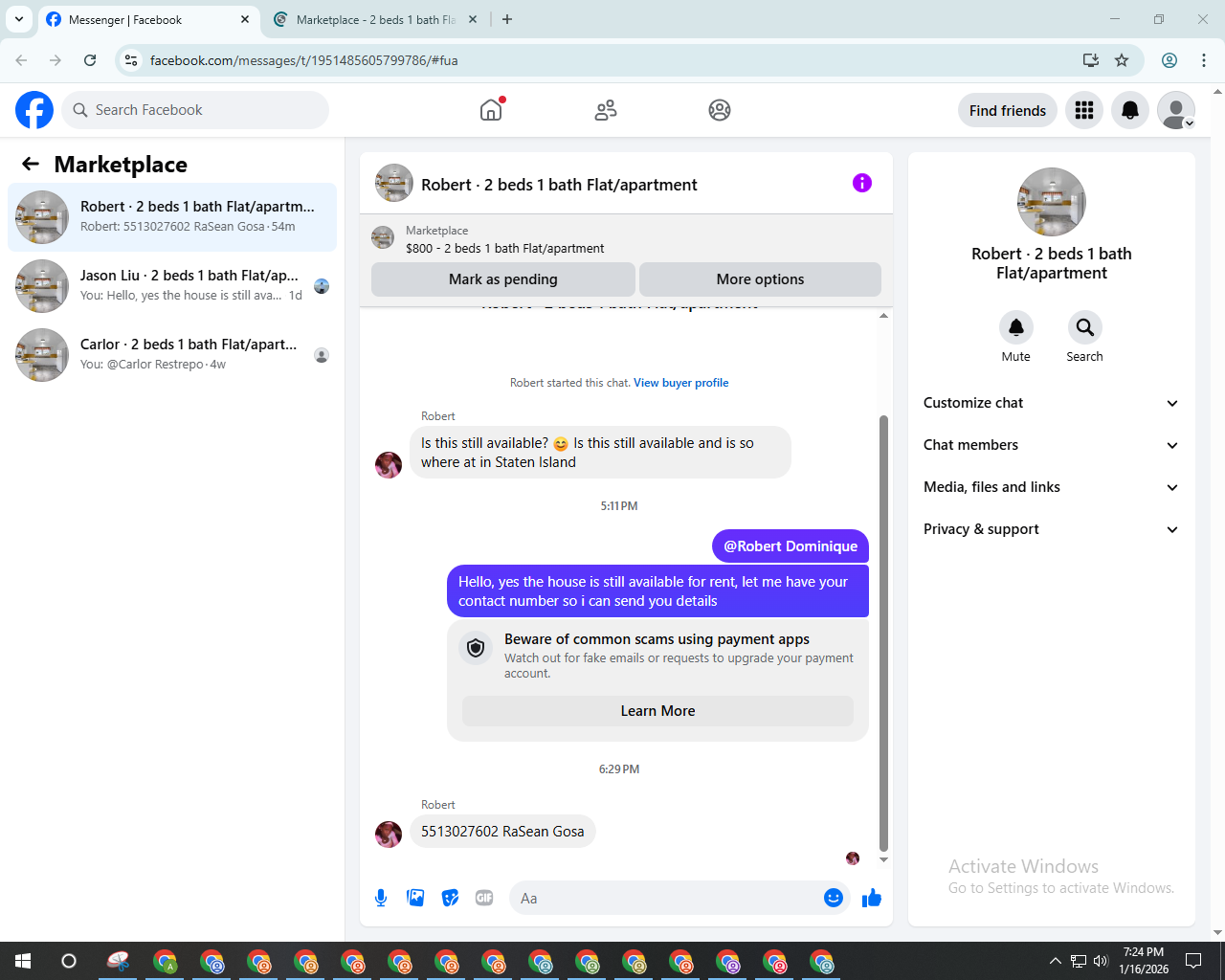Open conversation information purple info icon
This screenshot has height=980, width=1225.
click(862, 183)
